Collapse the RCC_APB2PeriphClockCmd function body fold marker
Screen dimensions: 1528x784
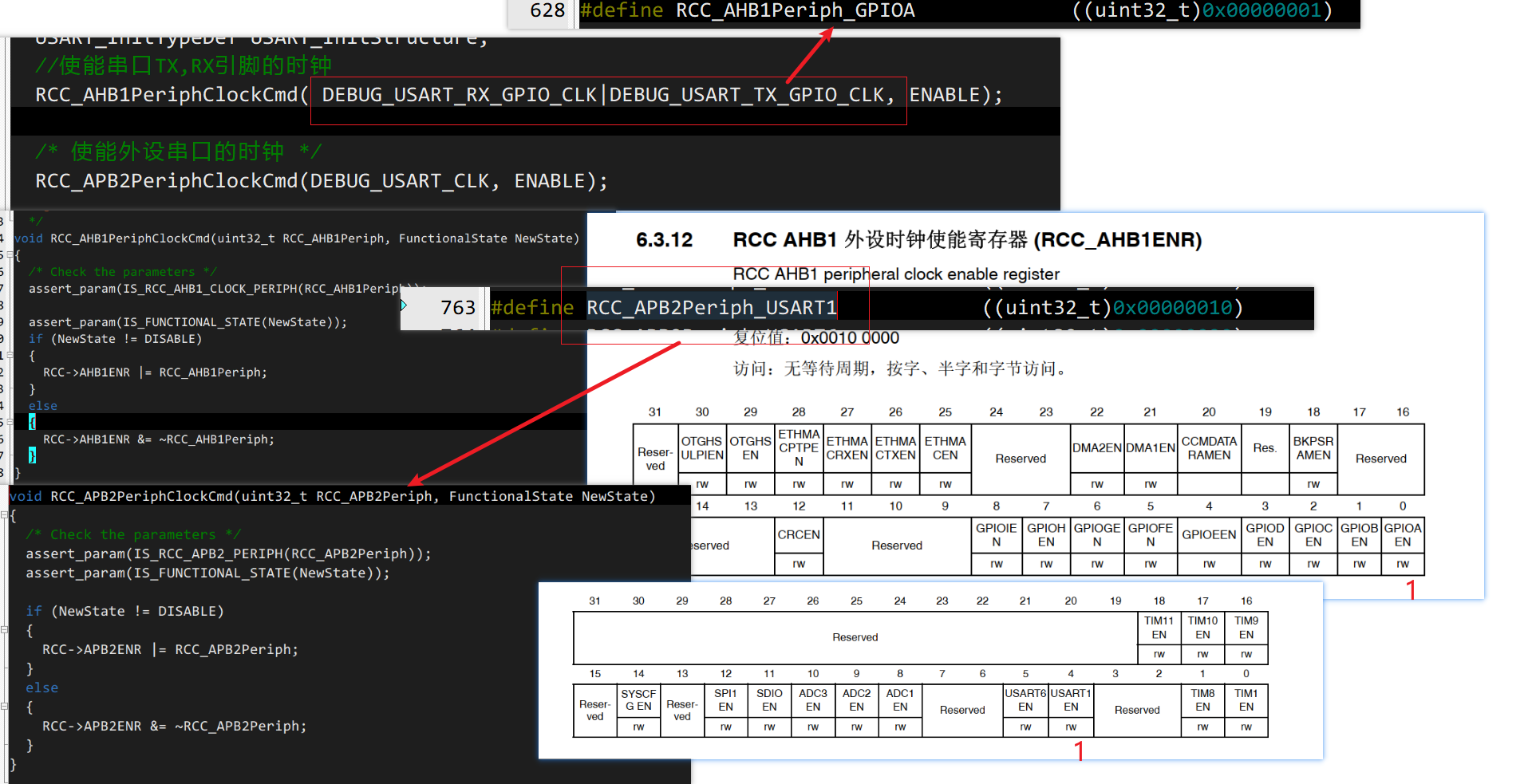[x=5, y=516]
